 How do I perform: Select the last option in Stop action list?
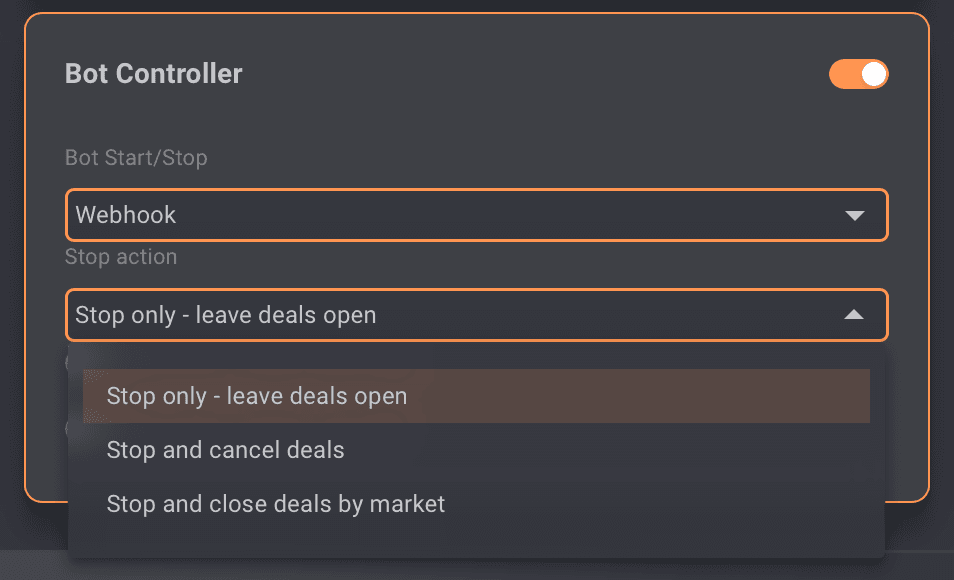[276, 504]
